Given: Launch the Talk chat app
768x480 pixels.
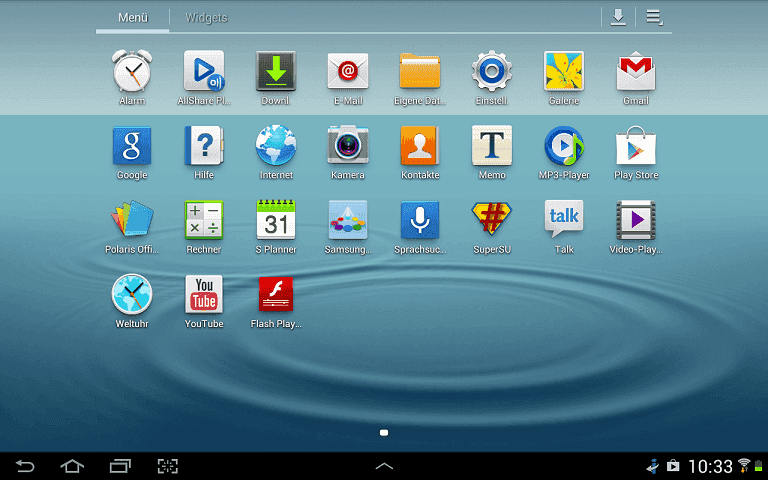Looking at the screenshot, I should (564, 219).
